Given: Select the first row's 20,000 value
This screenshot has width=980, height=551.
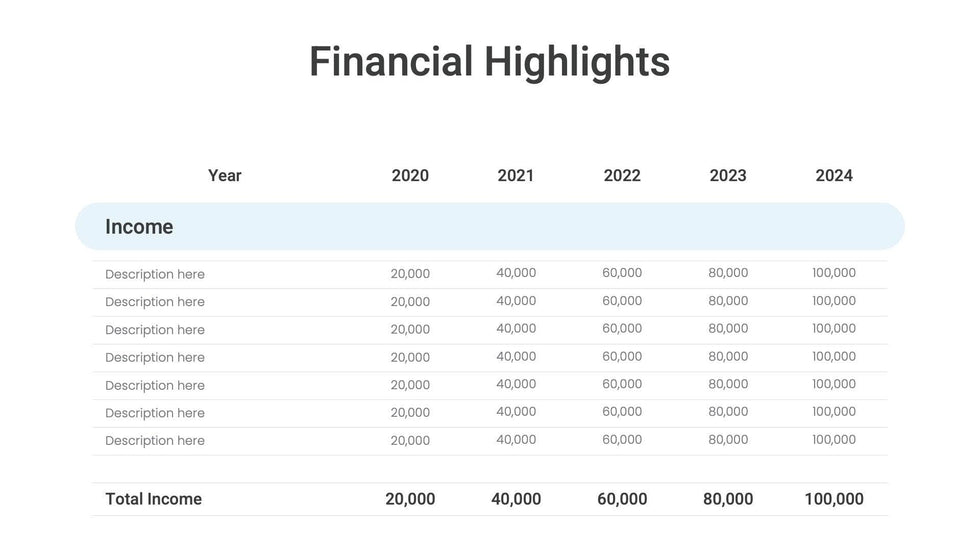Looking at the screenshot, I should click(410, 274).
